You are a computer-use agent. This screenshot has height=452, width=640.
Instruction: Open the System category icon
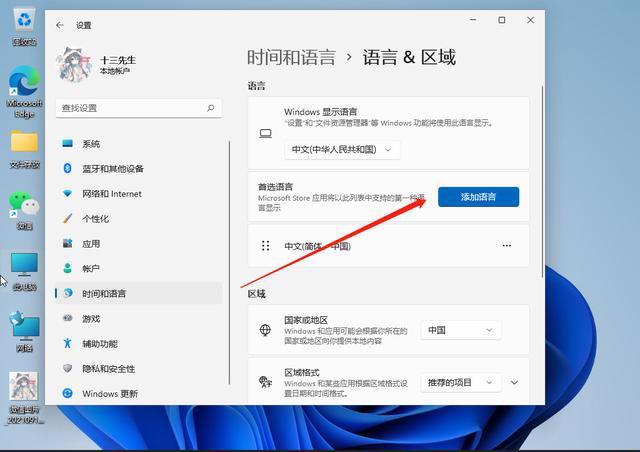(67, 143)
